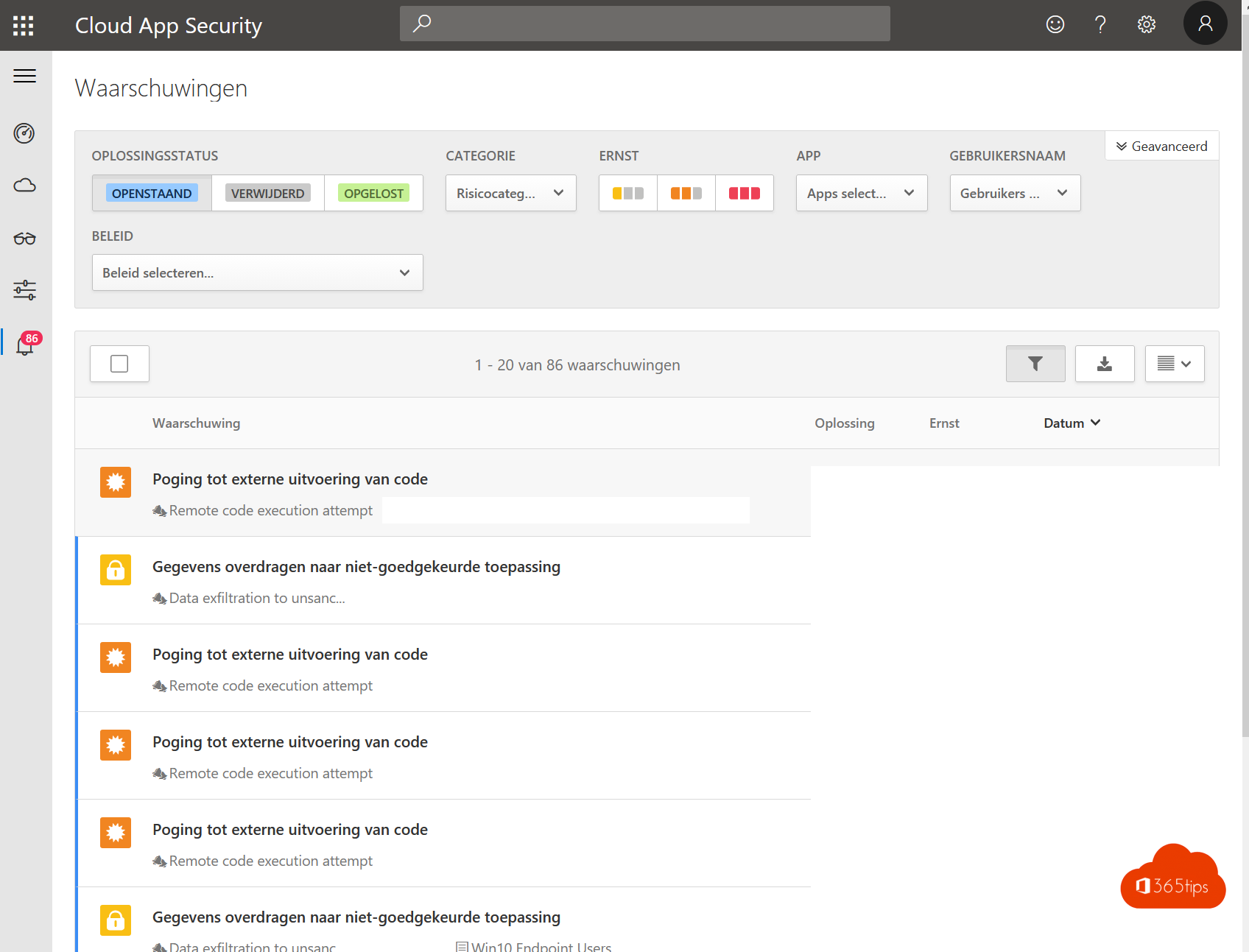Viewport: 1249px width, 952px height.
Task: Sort alerts by the Datum column
Action: pyautogui.click(x=1071, y=423)
